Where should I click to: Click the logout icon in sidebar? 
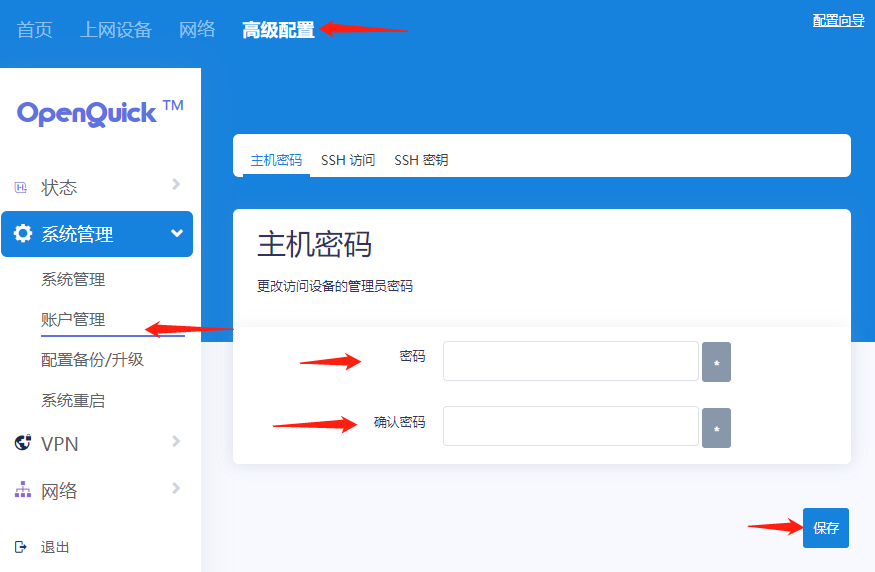tap(21, 547)
